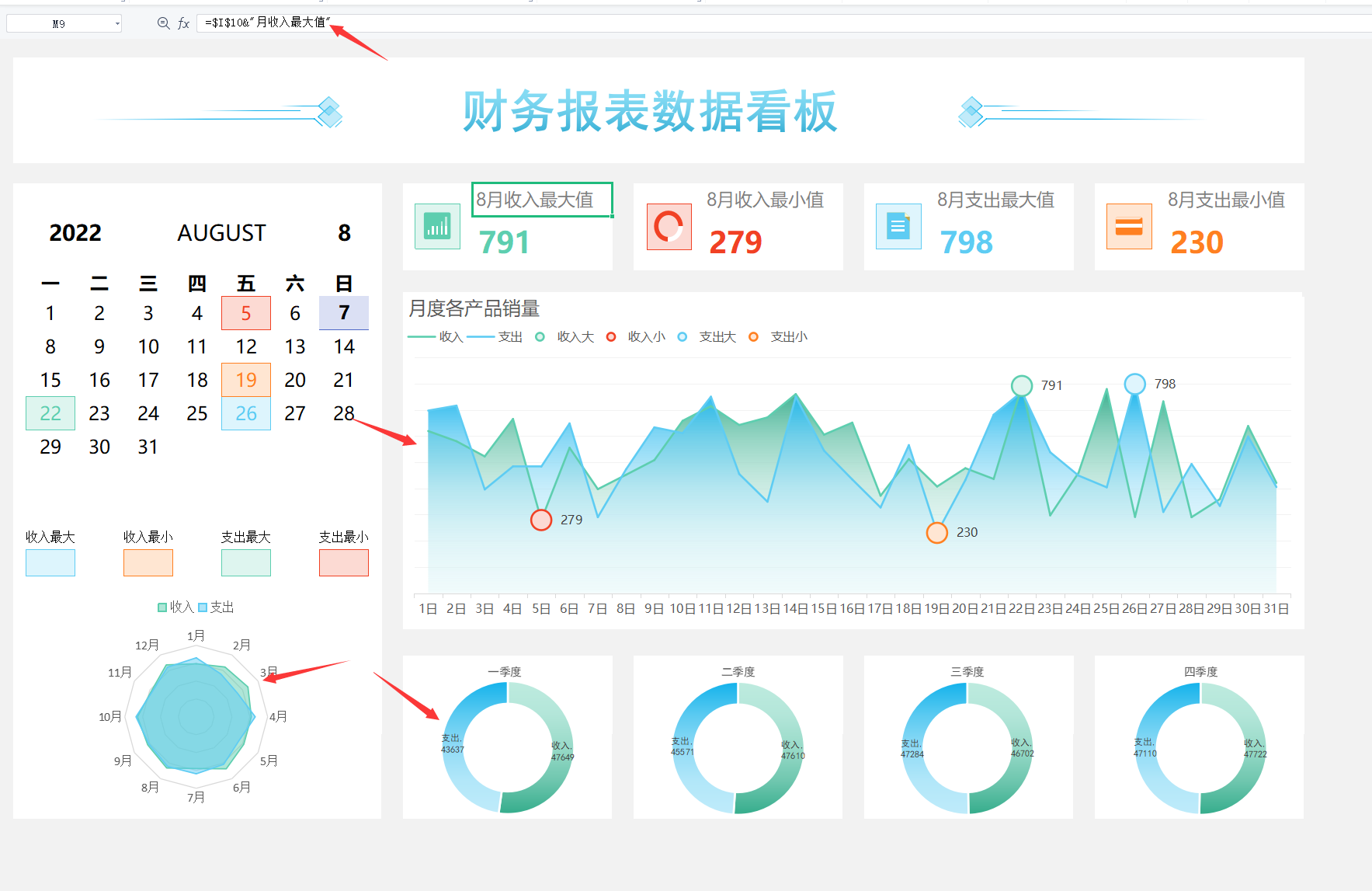The width and height of the screenshot is (1372, 891).
Task: Click the 798 peak marker on line chart
Action: pyautogui.click(x=1135, y=384)
